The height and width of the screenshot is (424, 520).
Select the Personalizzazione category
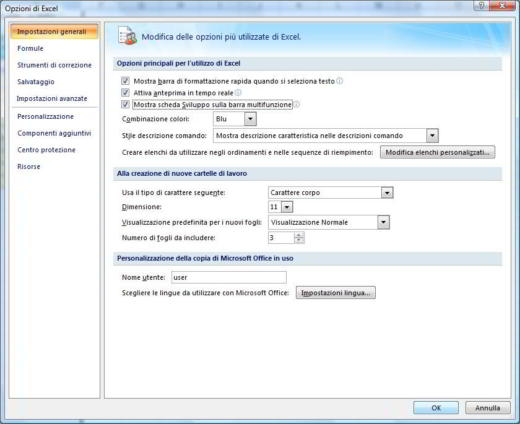tap(45, 116)
